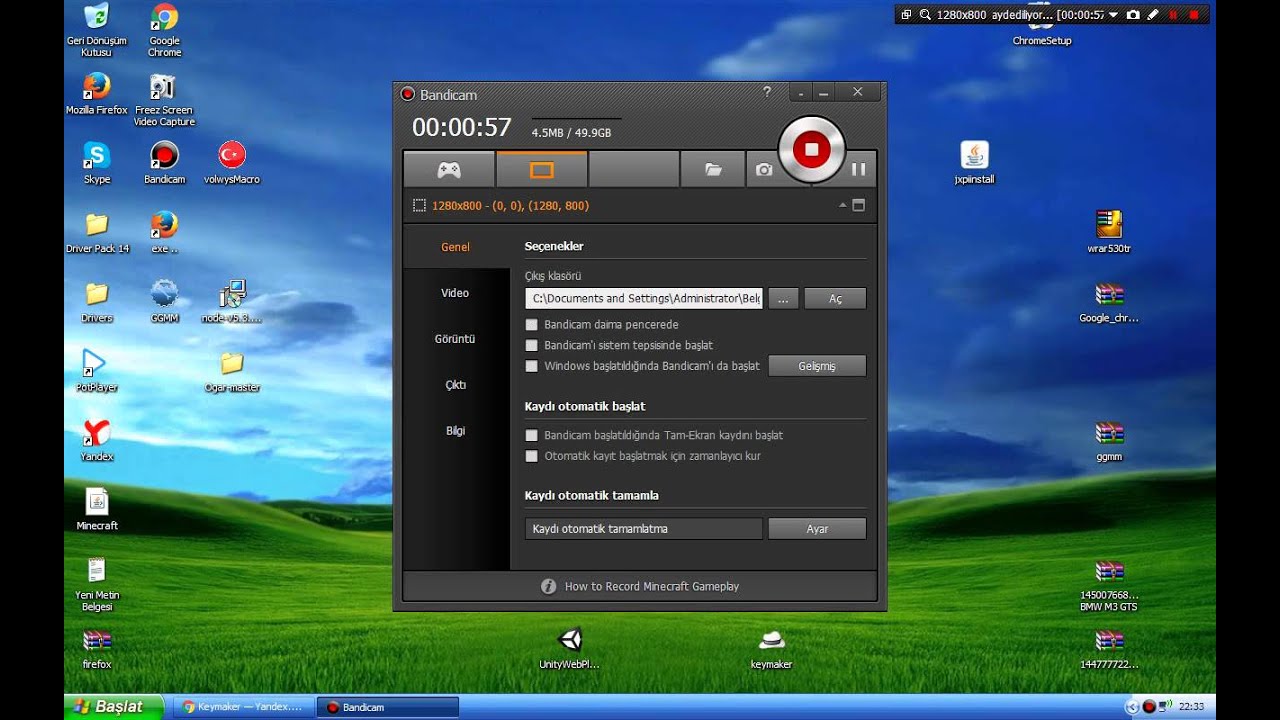
Task: Open the dropdown arrow on the recording bar
Action: pos(1113,15)
